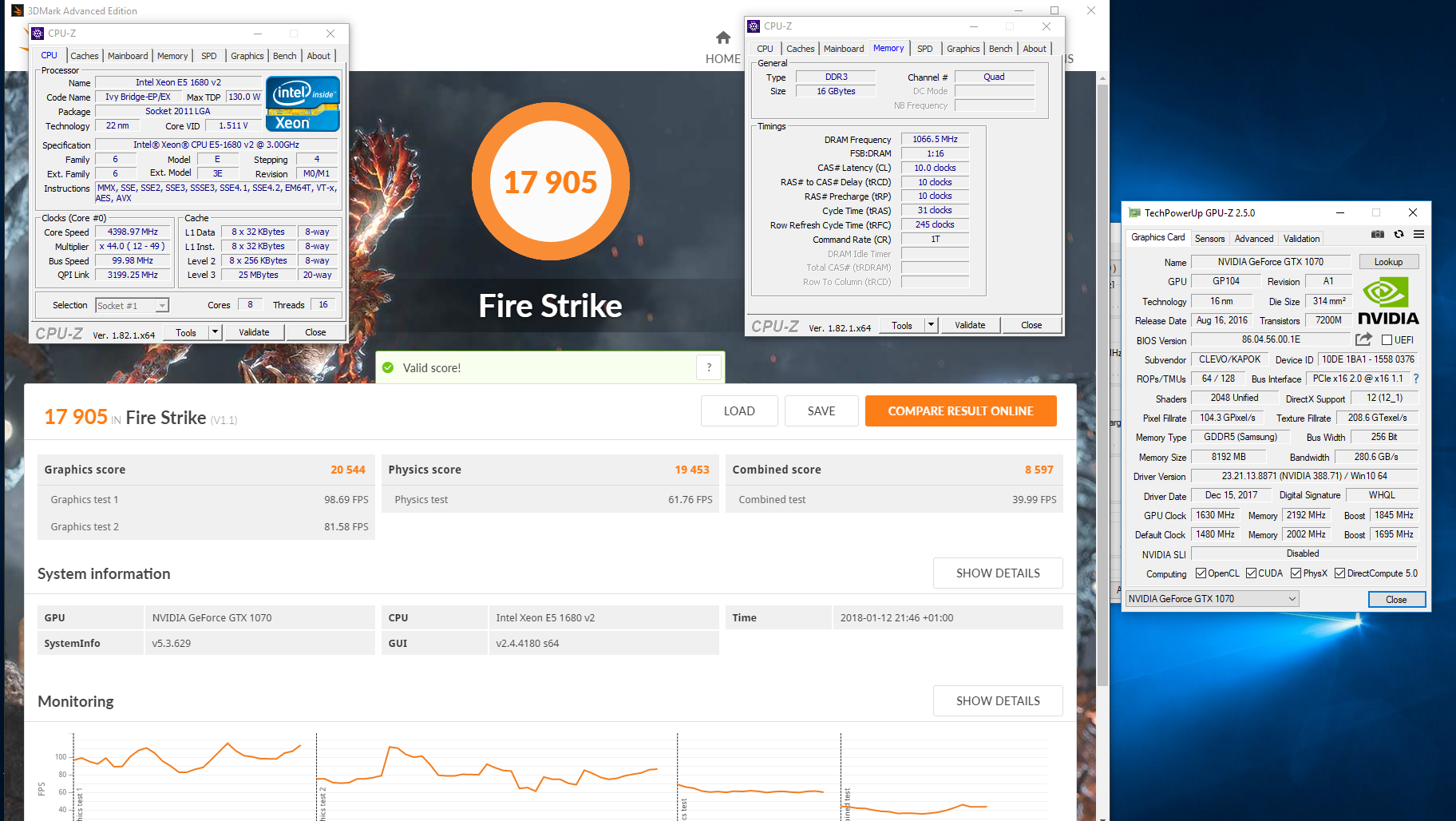Click the Bus Interface question mark

1416,379
